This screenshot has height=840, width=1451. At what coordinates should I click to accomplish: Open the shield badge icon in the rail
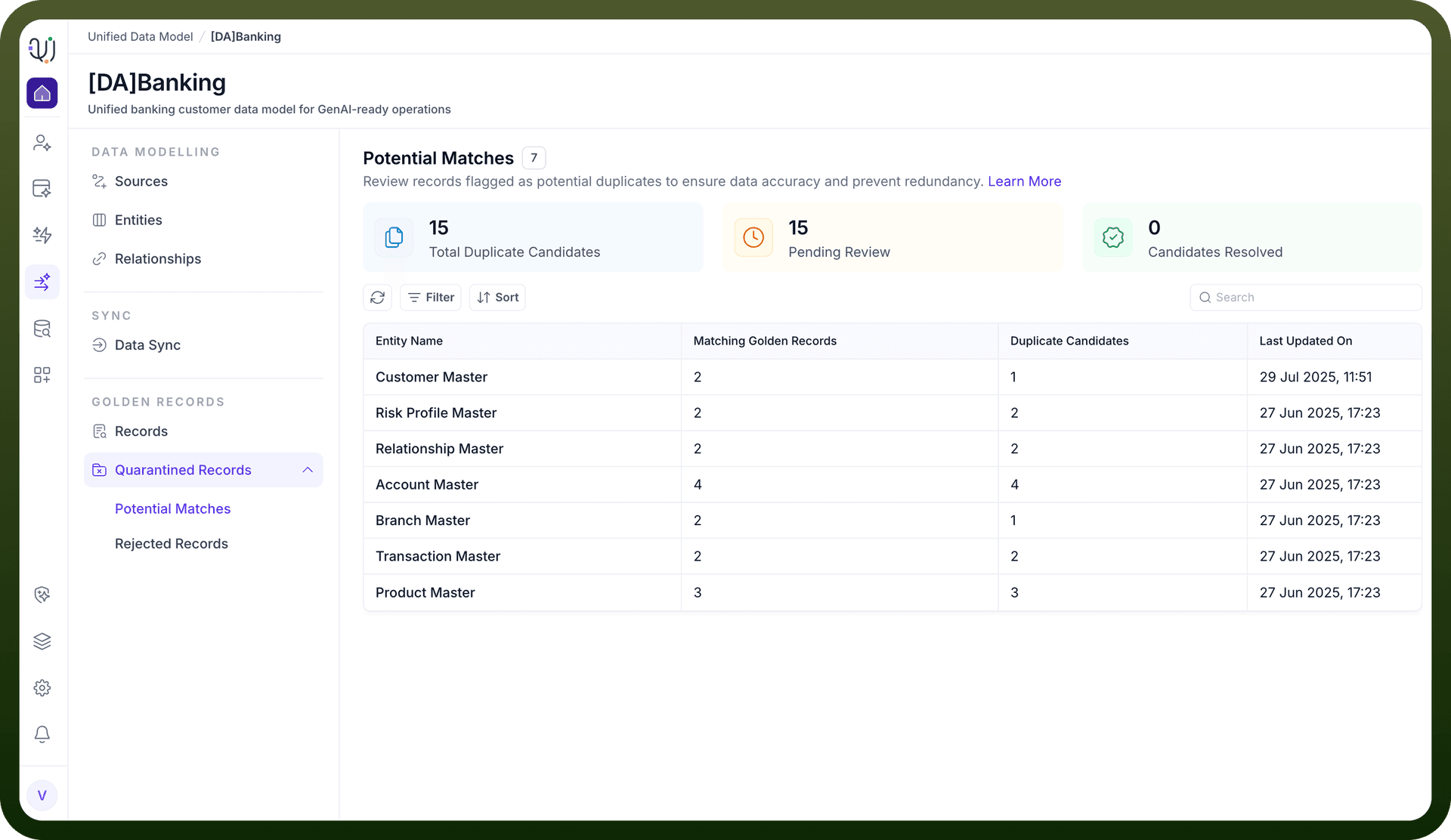coord(42,594)
